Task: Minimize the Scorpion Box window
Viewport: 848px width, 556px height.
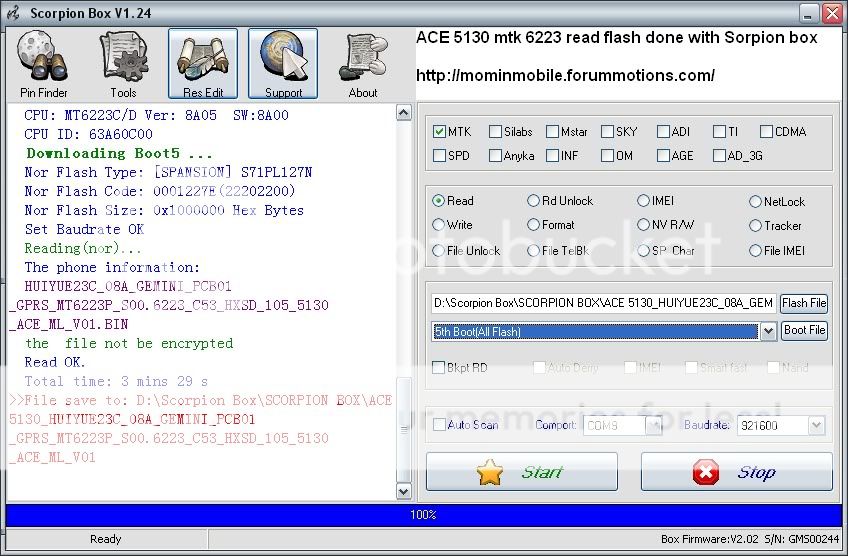Action: click(809, 13)
